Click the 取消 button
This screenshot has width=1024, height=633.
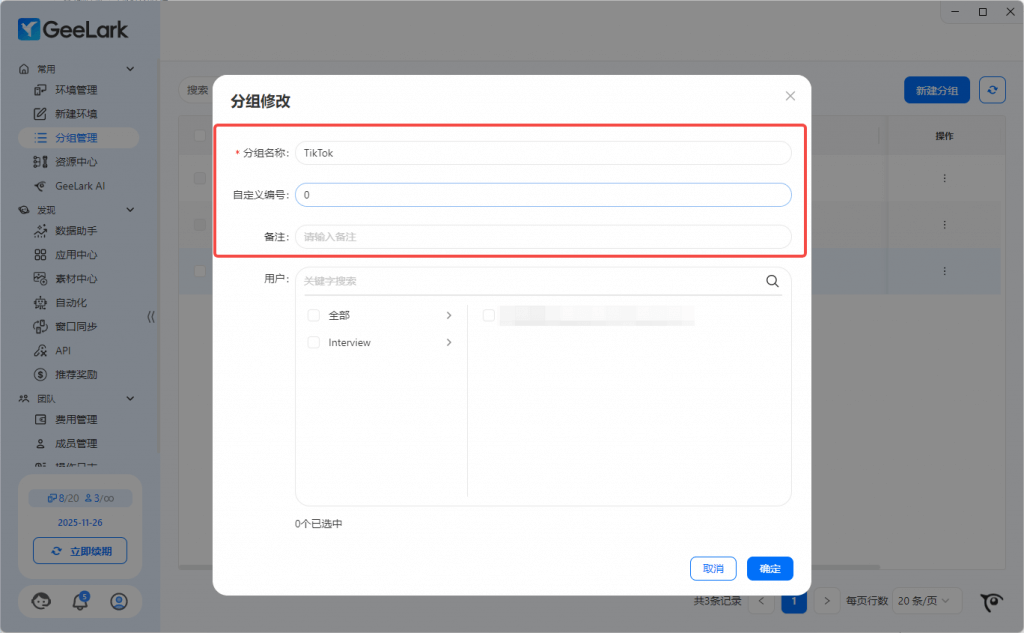click(x=713, y=568)
